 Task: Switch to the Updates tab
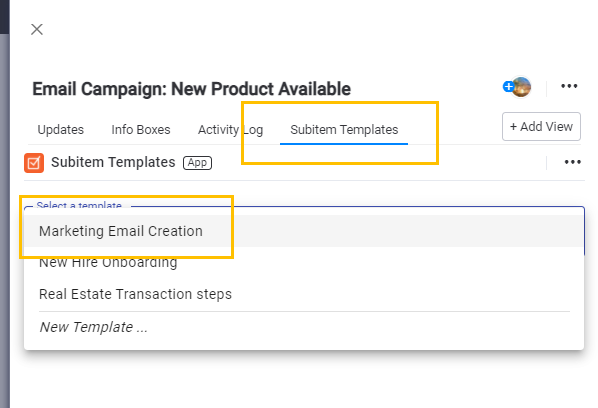(61, 130)
